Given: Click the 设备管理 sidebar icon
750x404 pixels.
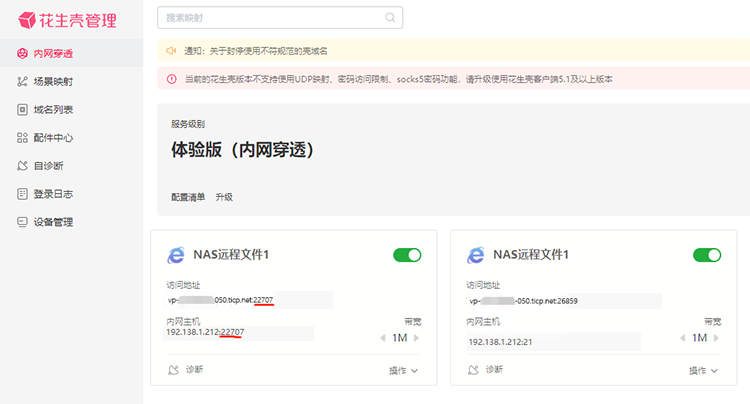Looking at the screenshot, I should tap(22, 222).
